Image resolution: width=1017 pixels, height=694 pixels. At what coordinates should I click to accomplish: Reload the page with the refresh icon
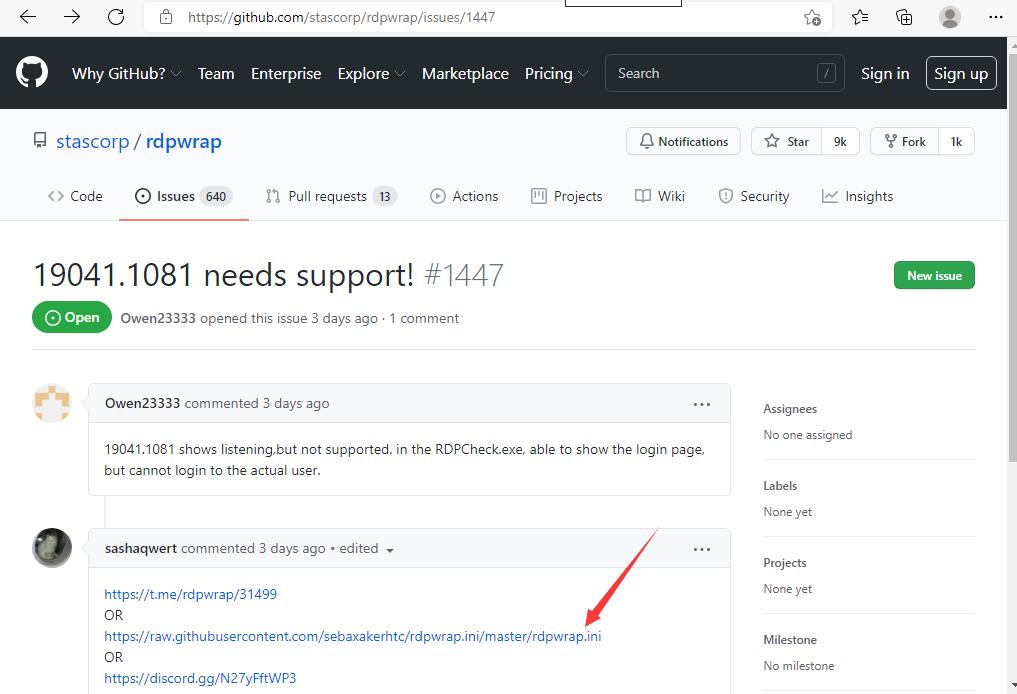tap(116, 17)
